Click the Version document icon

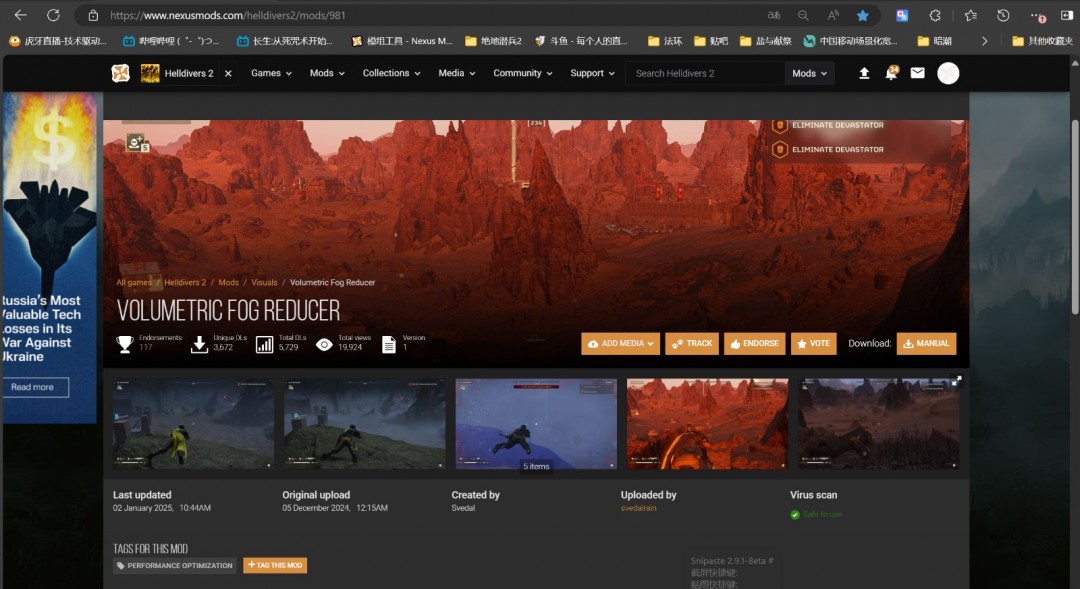[388, 344]
